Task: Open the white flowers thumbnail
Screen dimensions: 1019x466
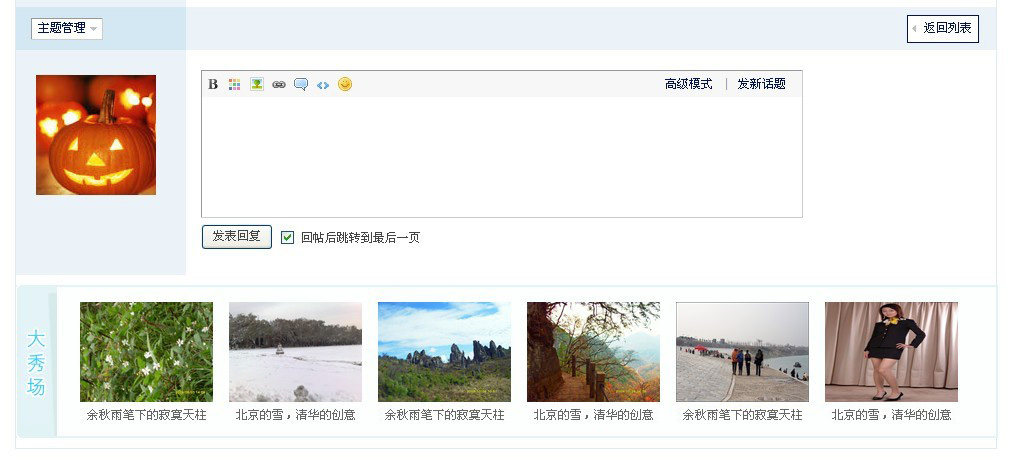Action: tap(146, 352)
